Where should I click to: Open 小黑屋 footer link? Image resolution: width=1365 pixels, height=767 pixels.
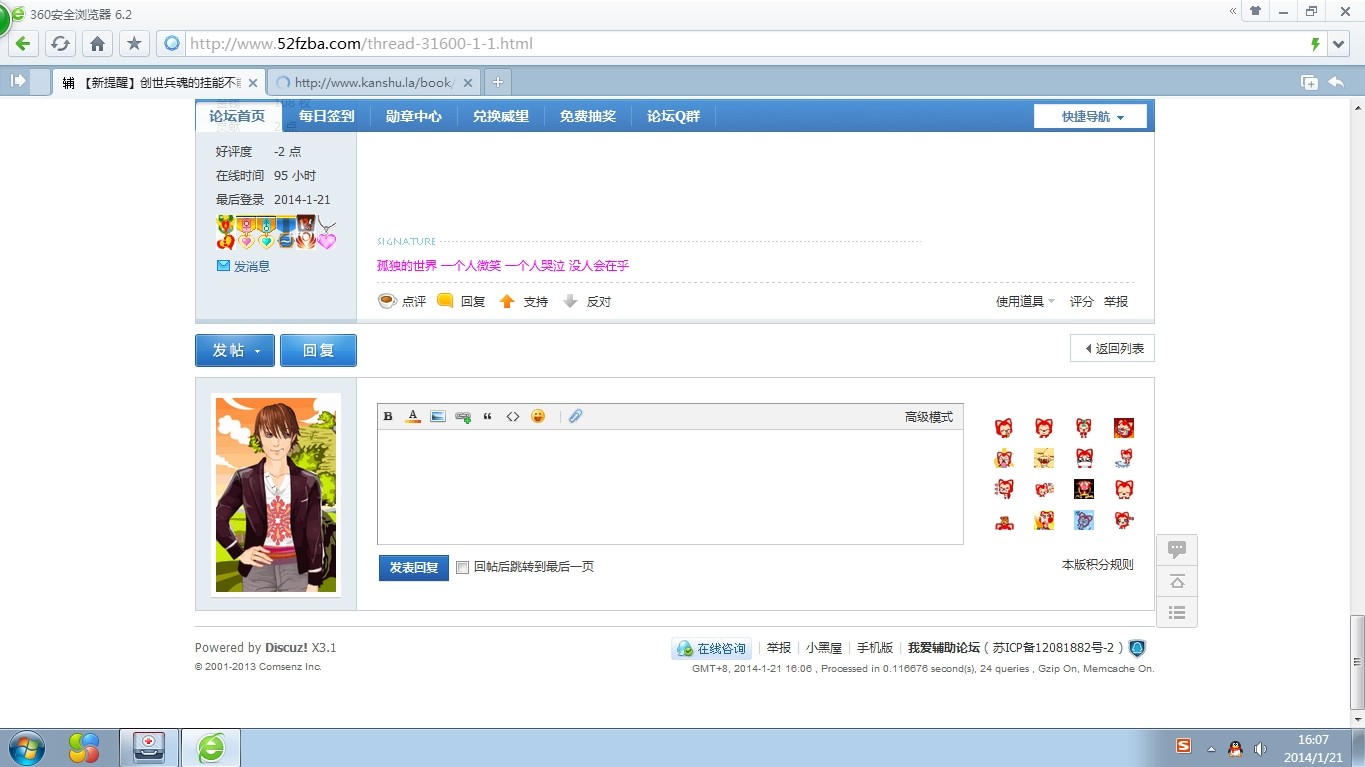[824, 648]
